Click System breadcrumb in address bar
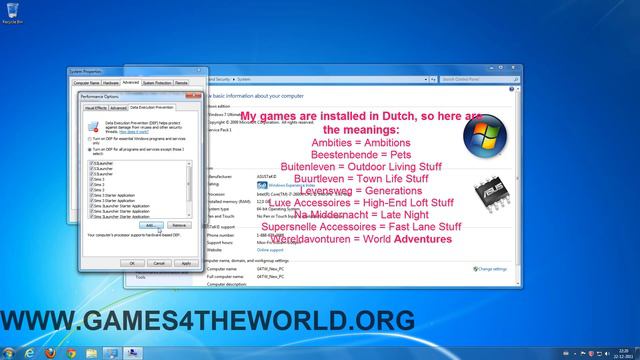640x360 pixels. 244,79
